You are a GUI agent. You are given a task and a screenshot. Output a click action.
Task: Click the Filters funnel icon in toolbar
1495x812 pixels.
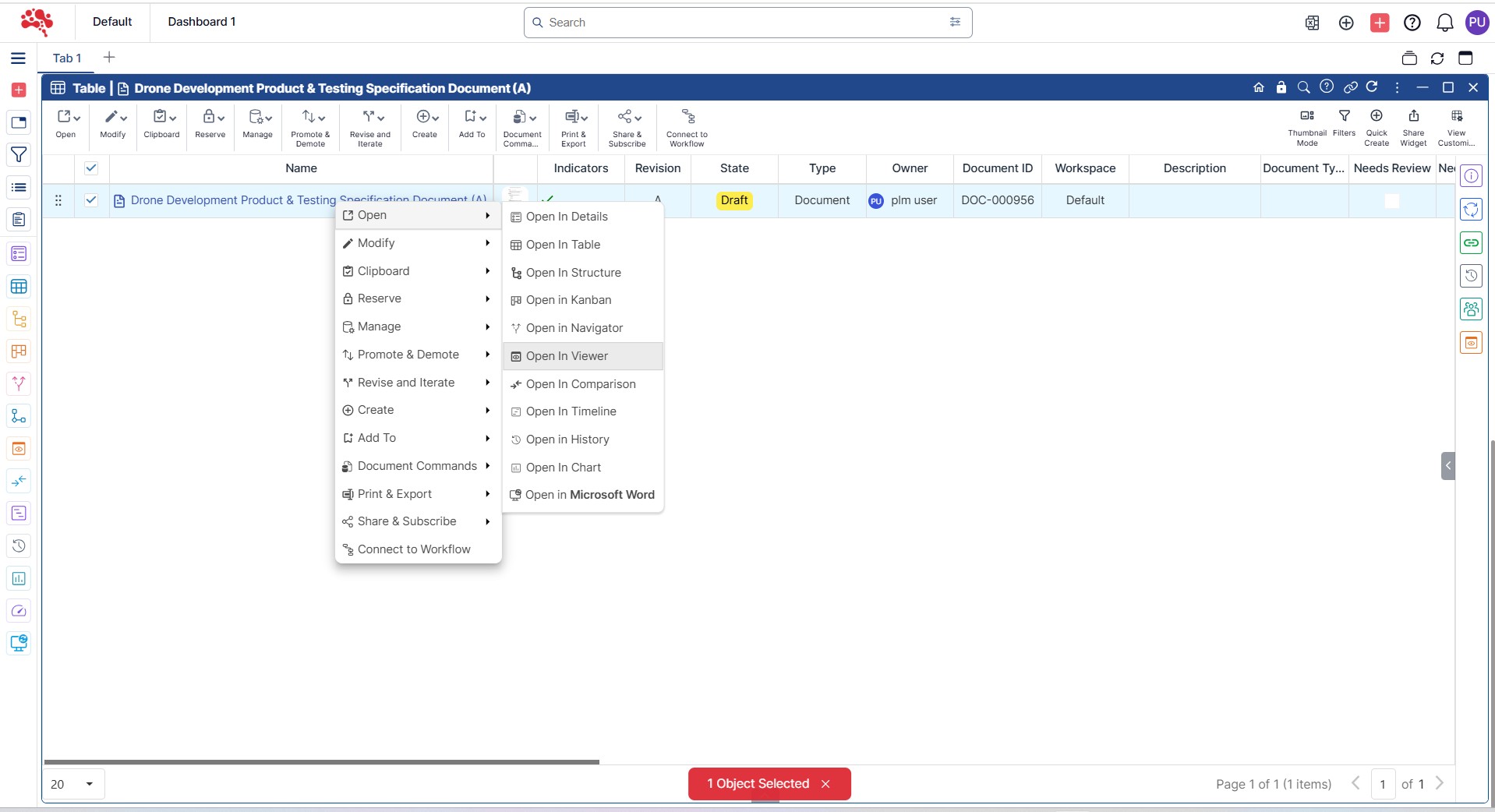tap(1344, 117)
